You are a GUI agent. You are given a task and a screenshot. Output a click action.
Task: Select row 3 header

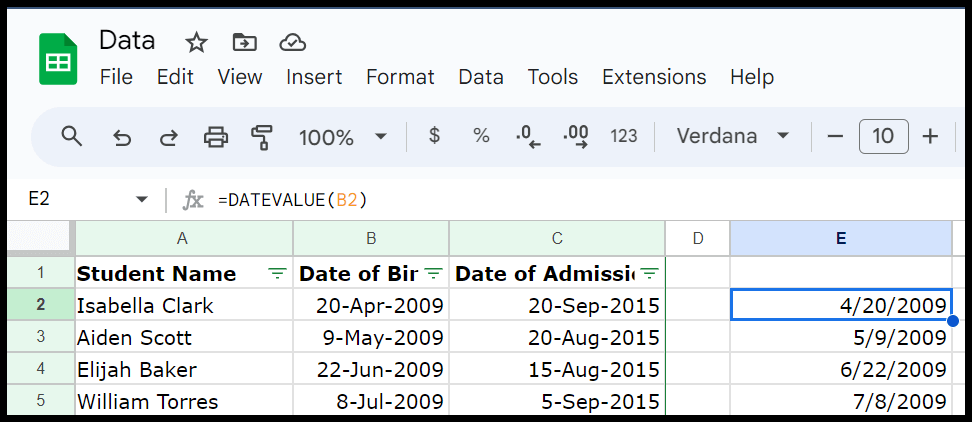click(x=41, y=337)
